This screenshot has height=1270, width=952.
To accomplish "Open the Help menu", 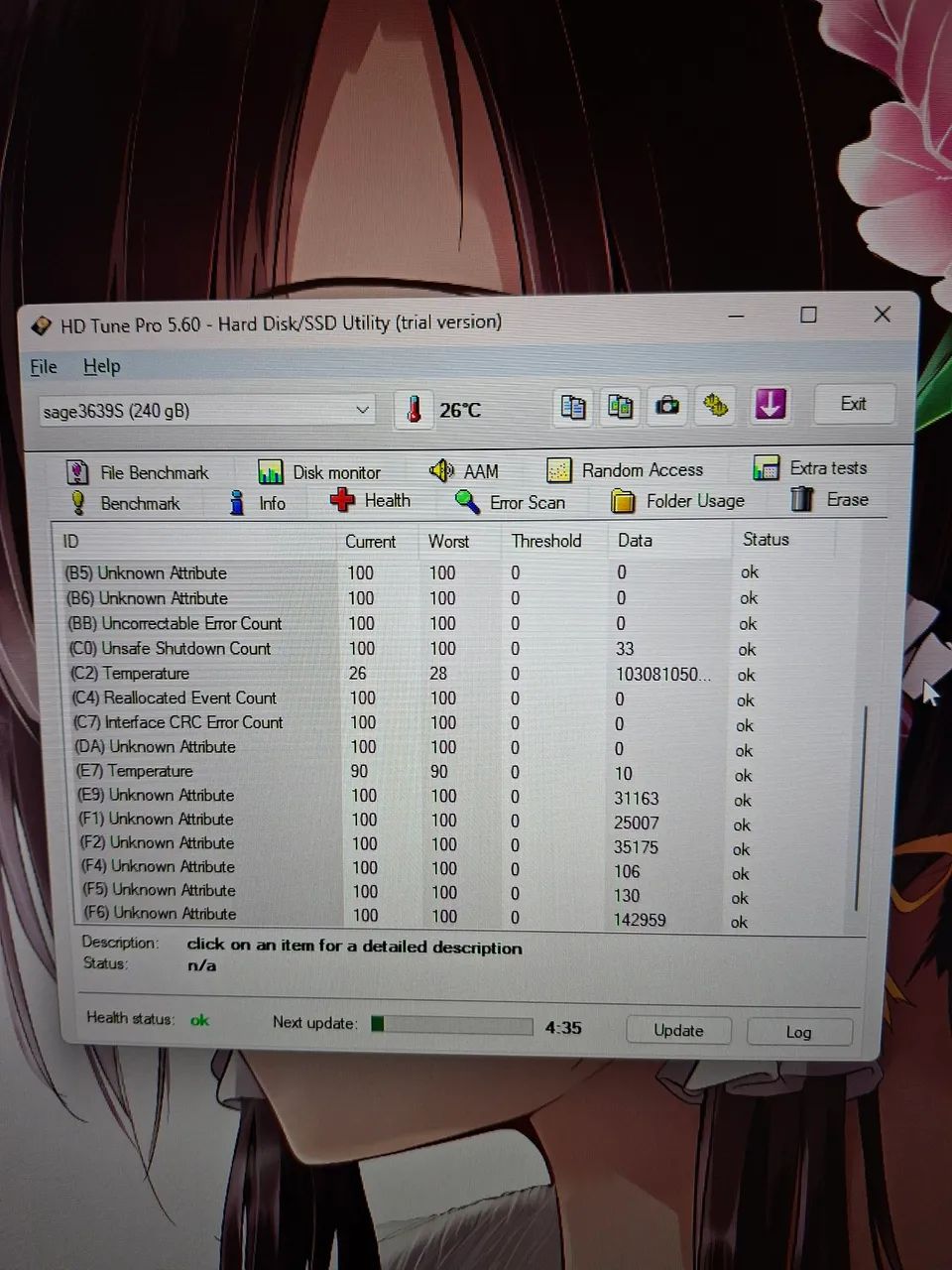I will point(101,366).
